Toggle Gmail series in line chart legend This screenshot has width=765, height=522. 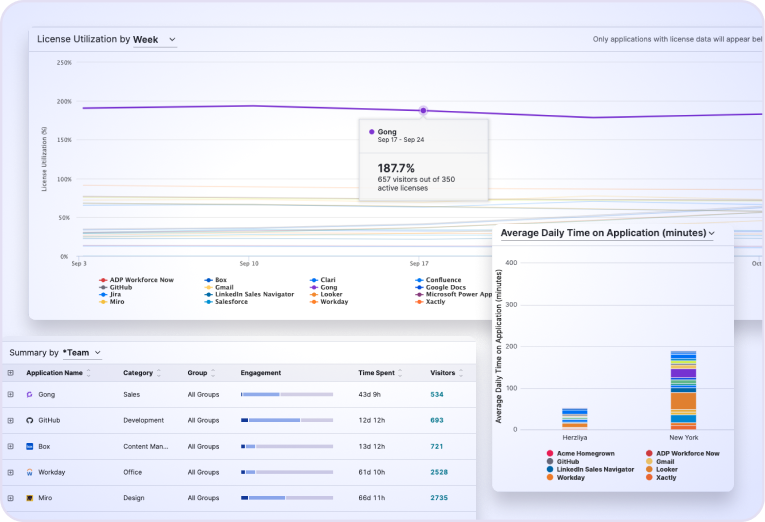tap(219, 287)
